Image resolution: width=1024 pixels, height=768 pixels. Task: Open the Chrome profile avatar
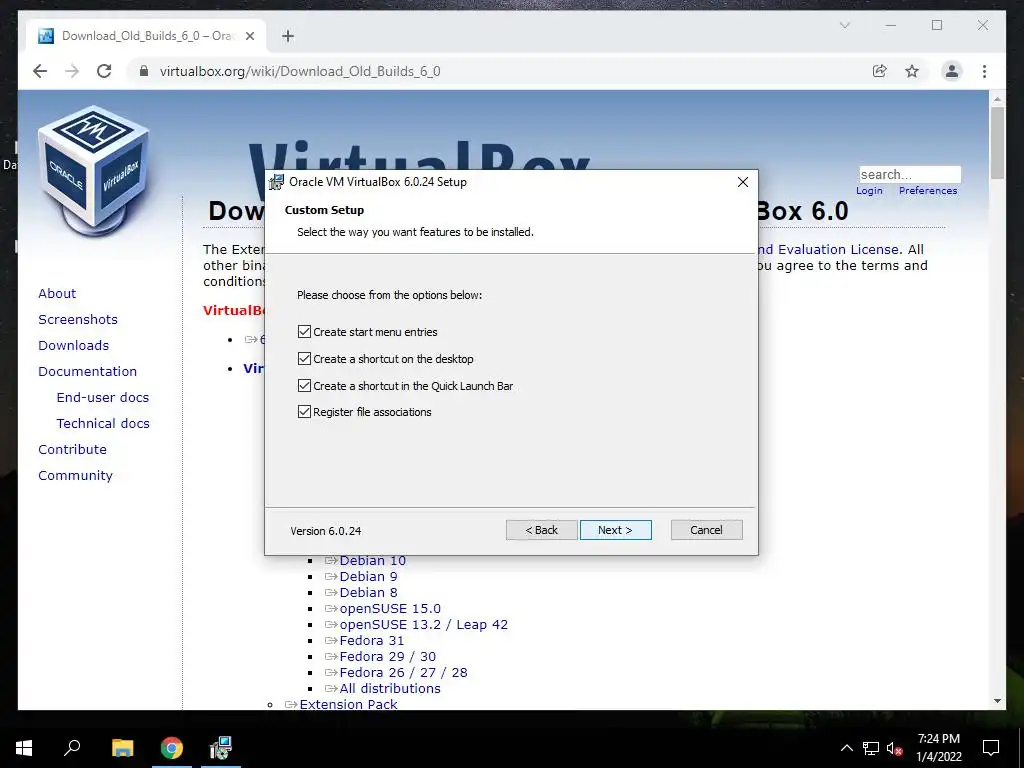point(952,71)
